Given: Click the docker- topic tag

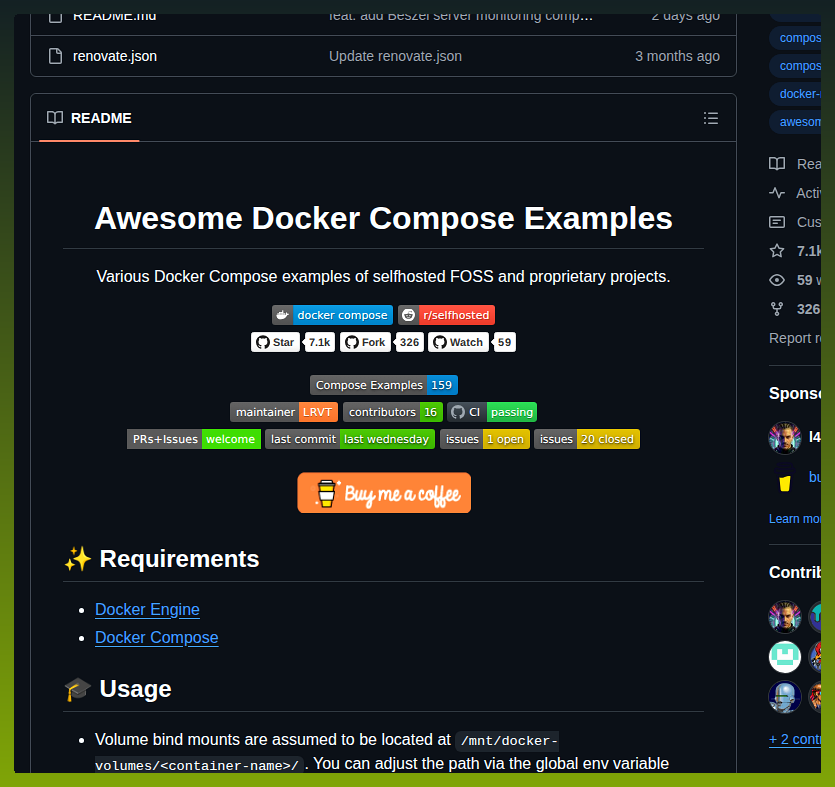Looking at the screenshot, I should pos(796,94).
